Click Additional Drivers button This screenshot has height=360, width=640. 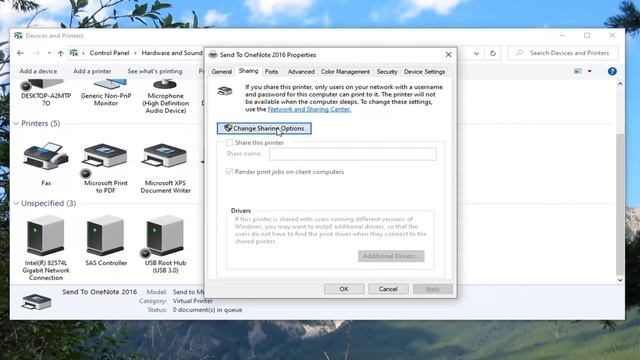tap(391, 256)
